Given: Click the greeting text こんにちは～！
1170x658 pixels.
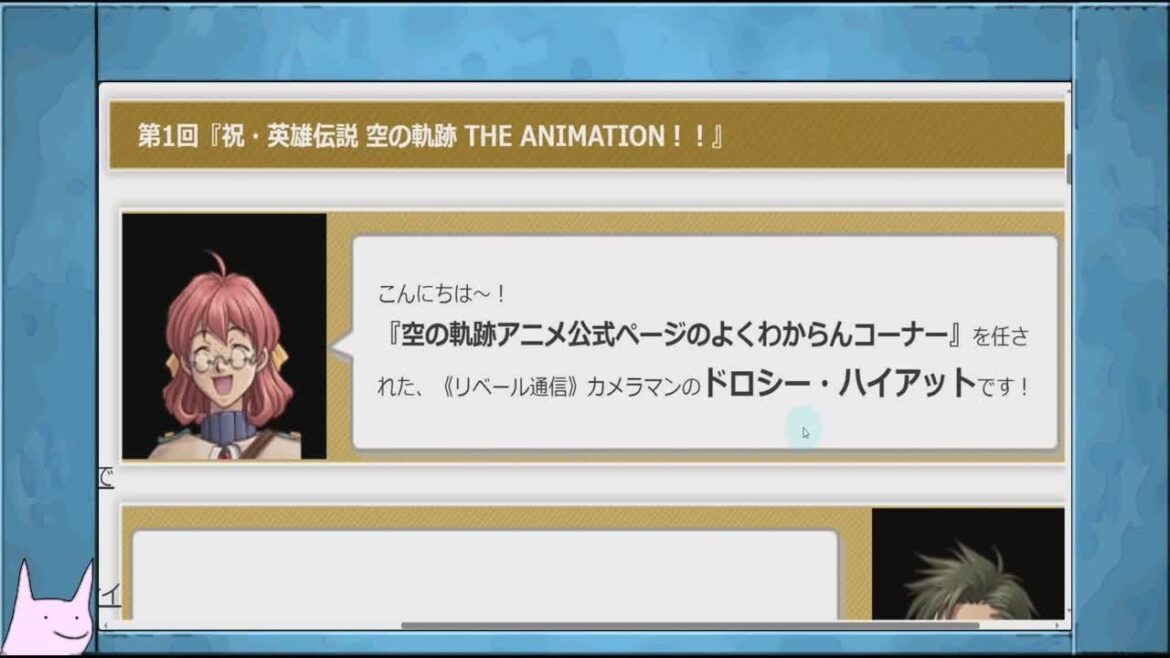Looking at the screenshot, I should pos(442,293).
